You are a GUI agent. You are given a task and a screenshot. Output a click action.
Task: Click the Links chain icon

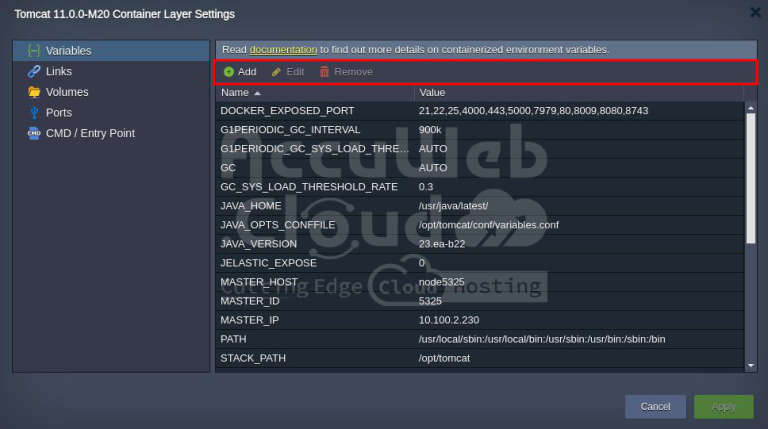point(34,72)
